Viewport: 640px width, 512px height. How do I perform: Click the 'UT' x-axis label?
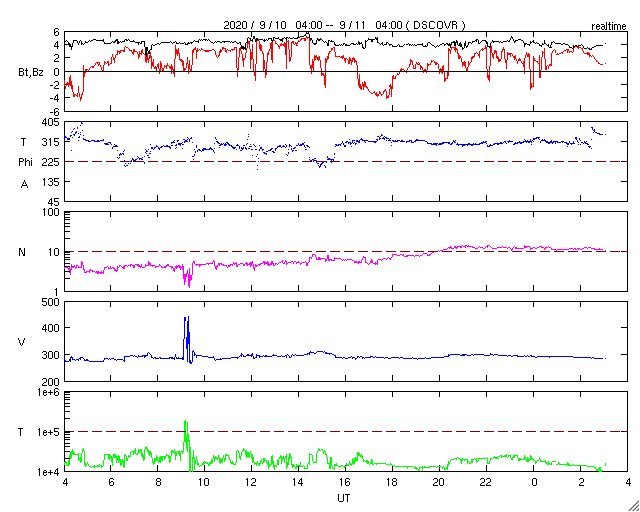[x=344, y=498]
